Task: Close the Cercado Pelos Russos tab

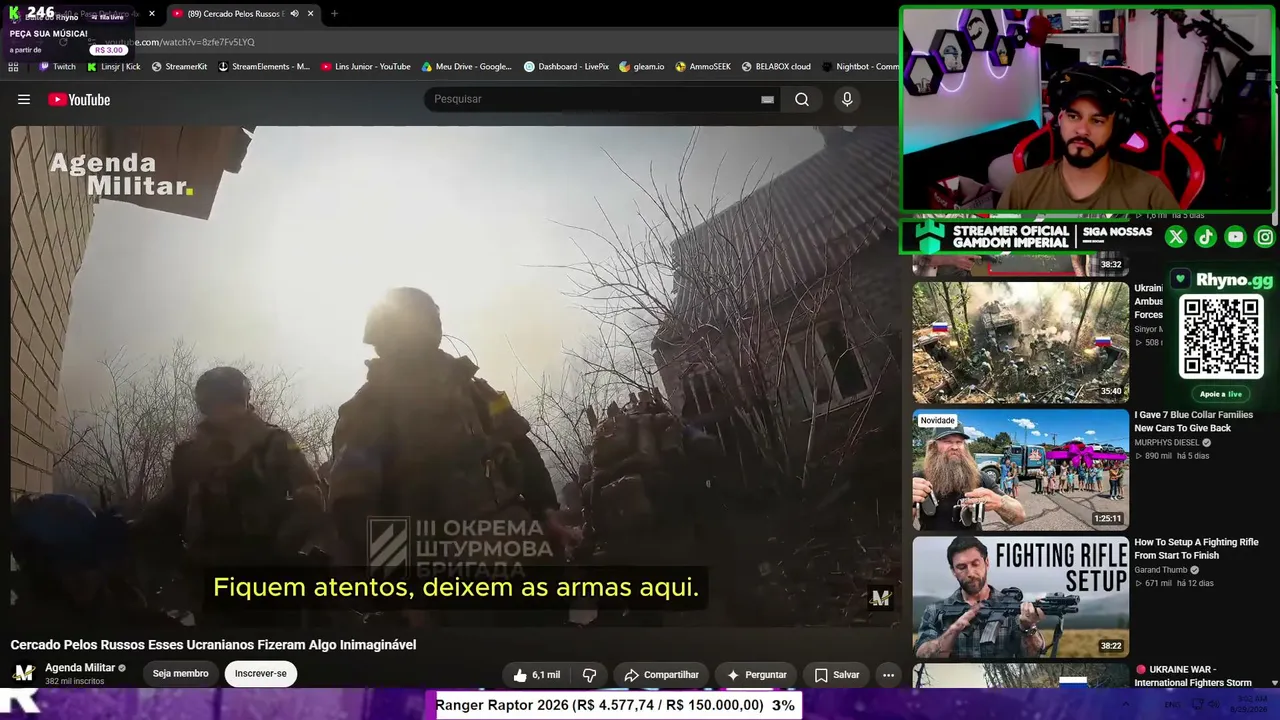Action: 310,14
